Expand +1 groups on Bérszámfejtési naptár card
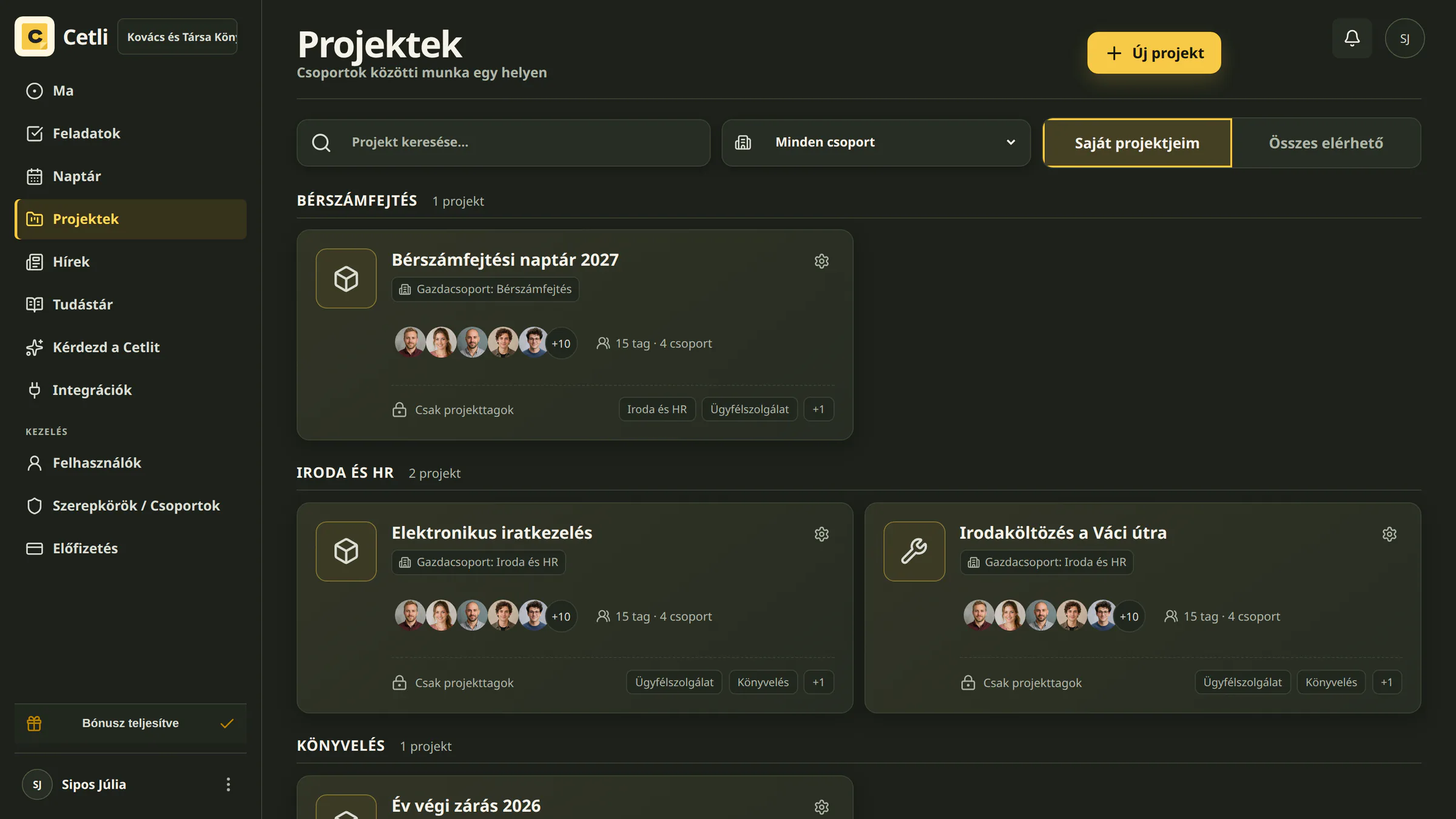1456x819 pixels. pyautogui.click(x=818, y=409)
